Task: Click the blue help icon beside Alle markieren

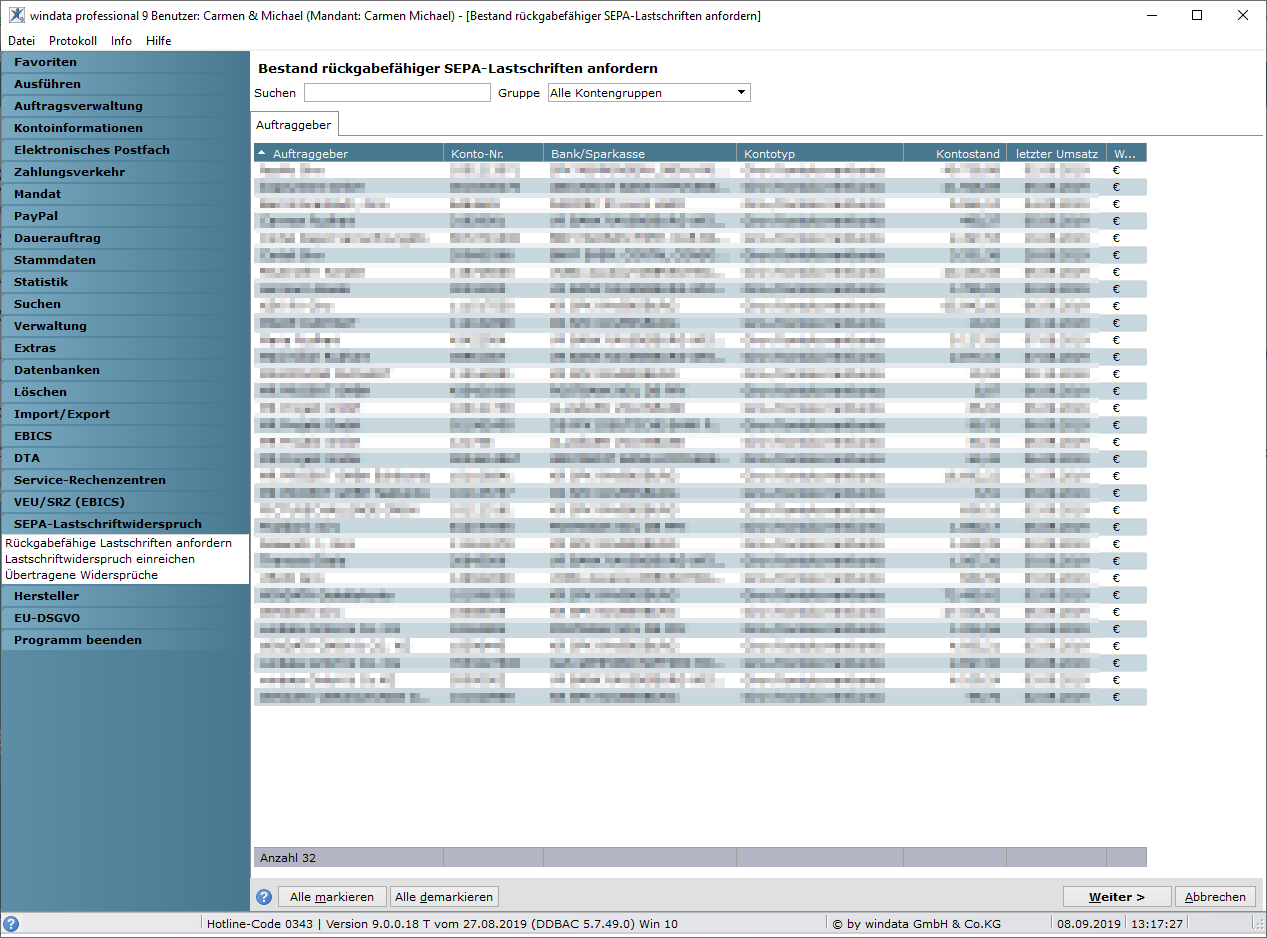Action: pos(264,897)
